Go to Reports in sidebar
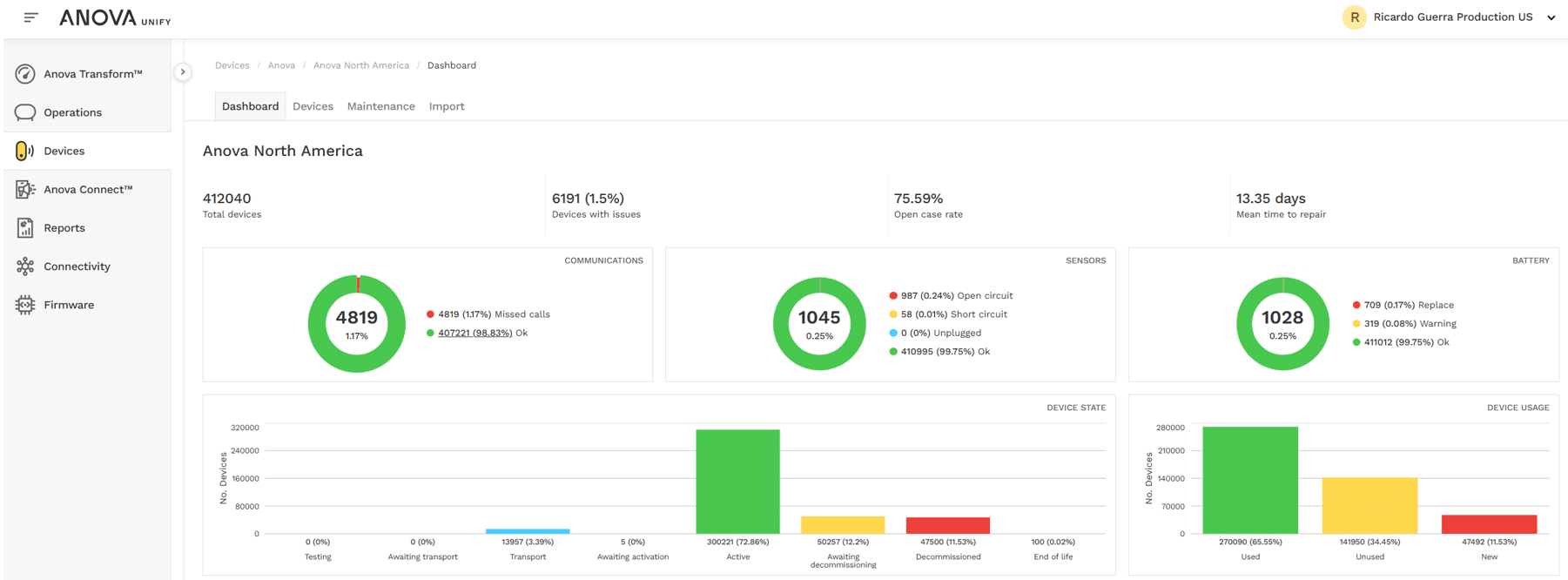The image size is (1568, 580). coord(87,228)
